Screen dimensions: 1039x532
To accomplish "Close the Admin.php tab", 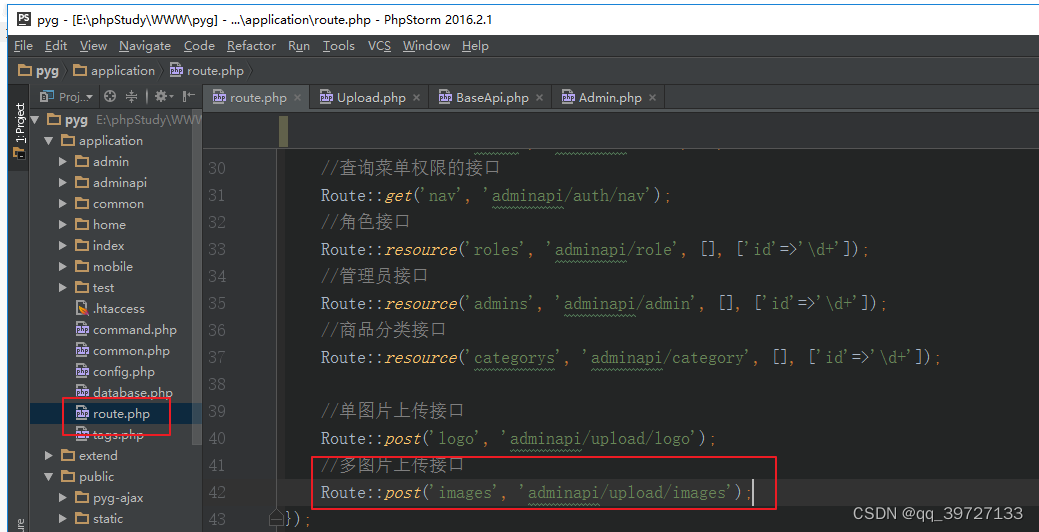I will (x=653, y=97).
